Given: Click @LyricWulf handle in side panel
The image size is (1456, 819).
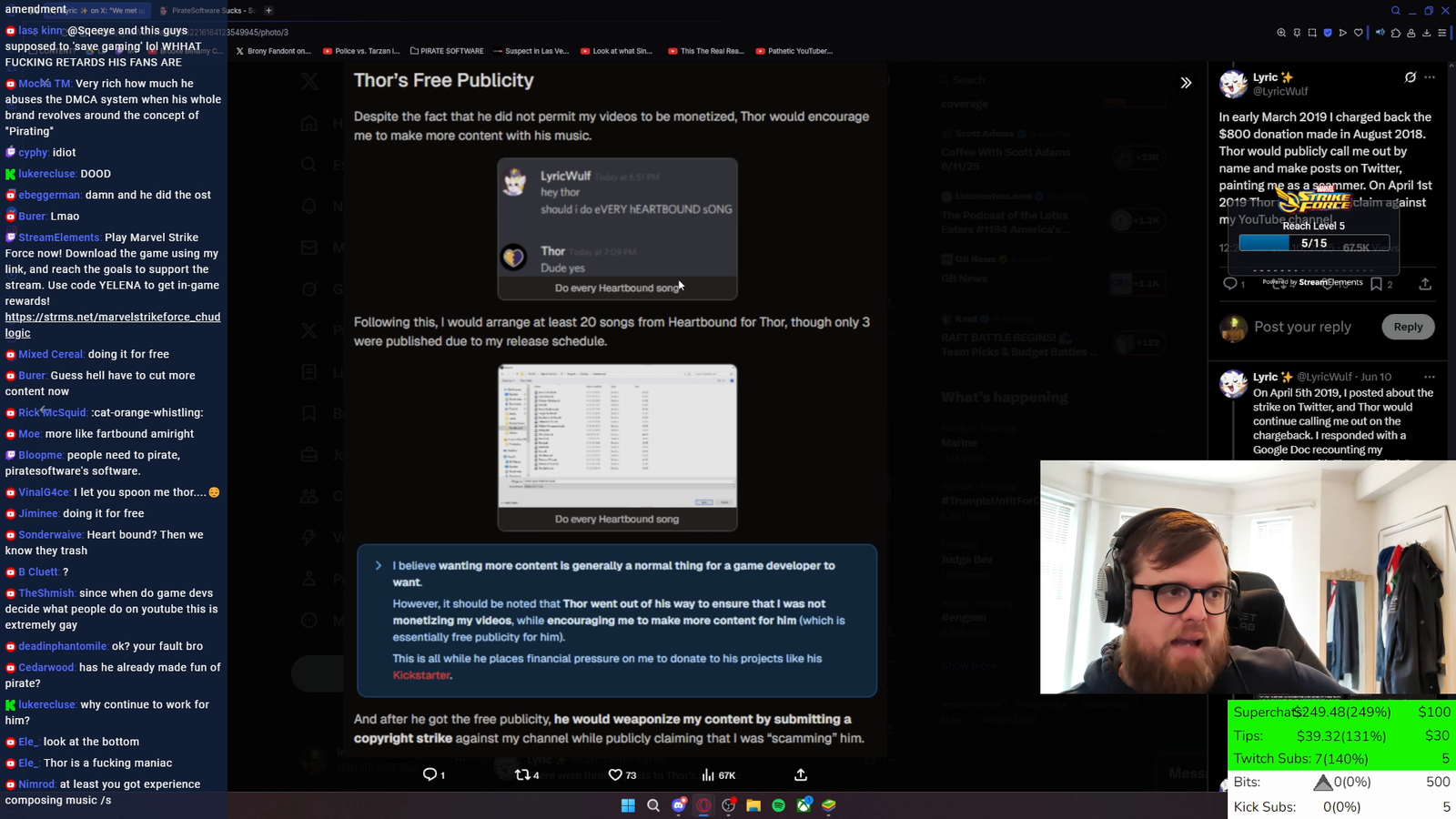Looking at the screenshot, I should coord(1280,91).
